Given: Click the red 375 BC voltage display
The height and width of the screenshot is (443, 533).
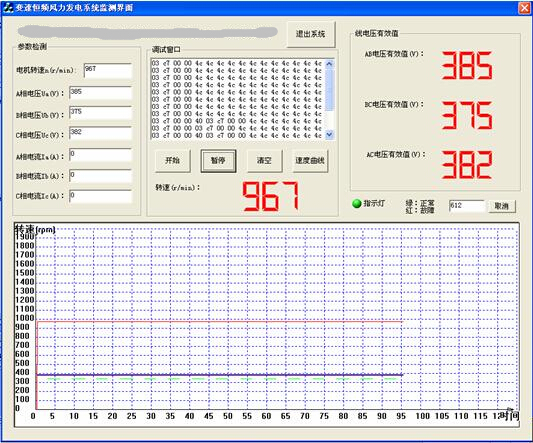Looking at the screenshot, I should [x=467, y=115].
